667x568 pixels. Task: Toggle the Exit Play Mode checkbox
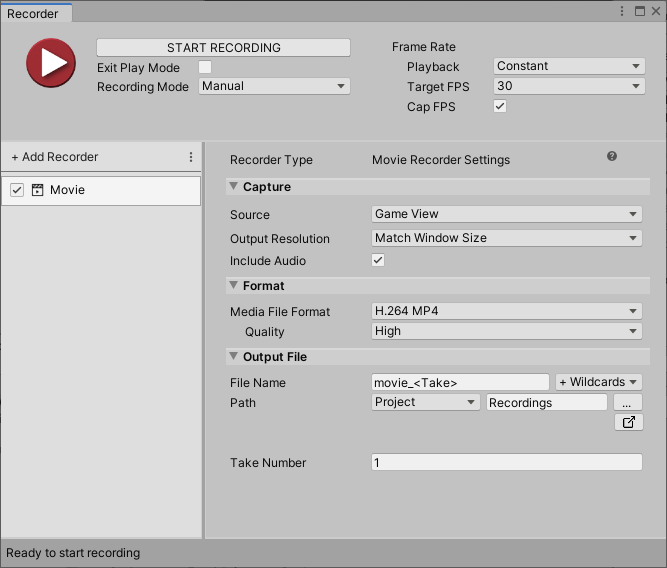[205, 67]
